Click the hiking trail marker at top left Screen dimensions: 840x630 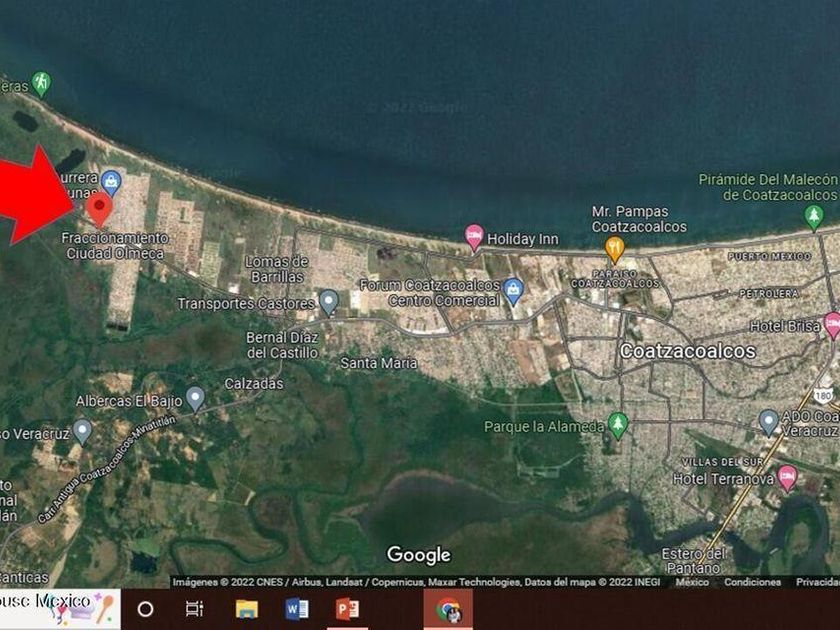[x=40, y=82]
